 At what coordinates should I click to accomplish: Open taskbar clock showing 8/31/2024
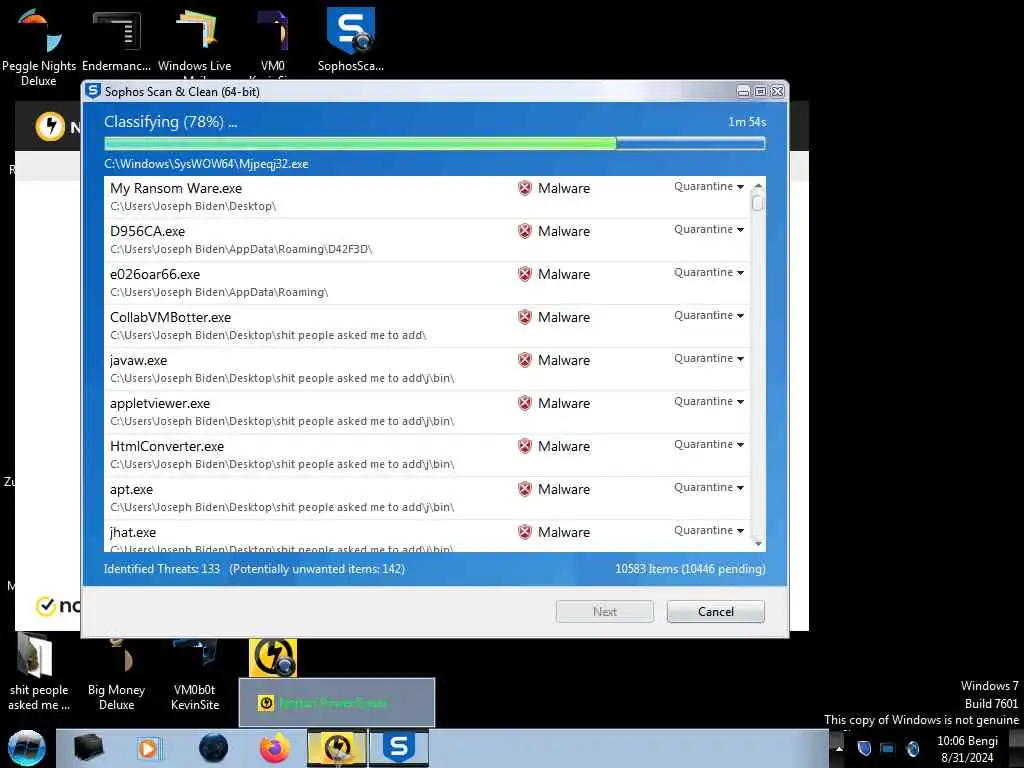967,749
